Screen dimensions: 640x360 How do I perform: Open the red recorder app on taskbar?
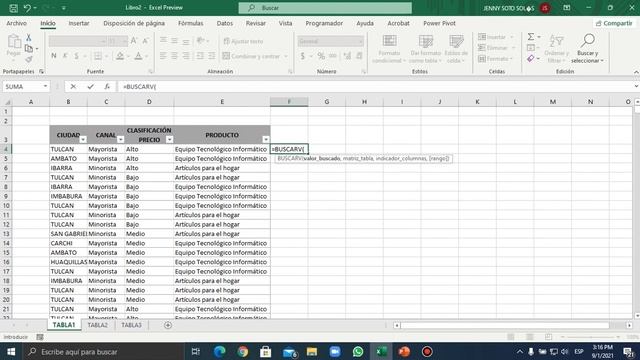click(x=427, y=351)
